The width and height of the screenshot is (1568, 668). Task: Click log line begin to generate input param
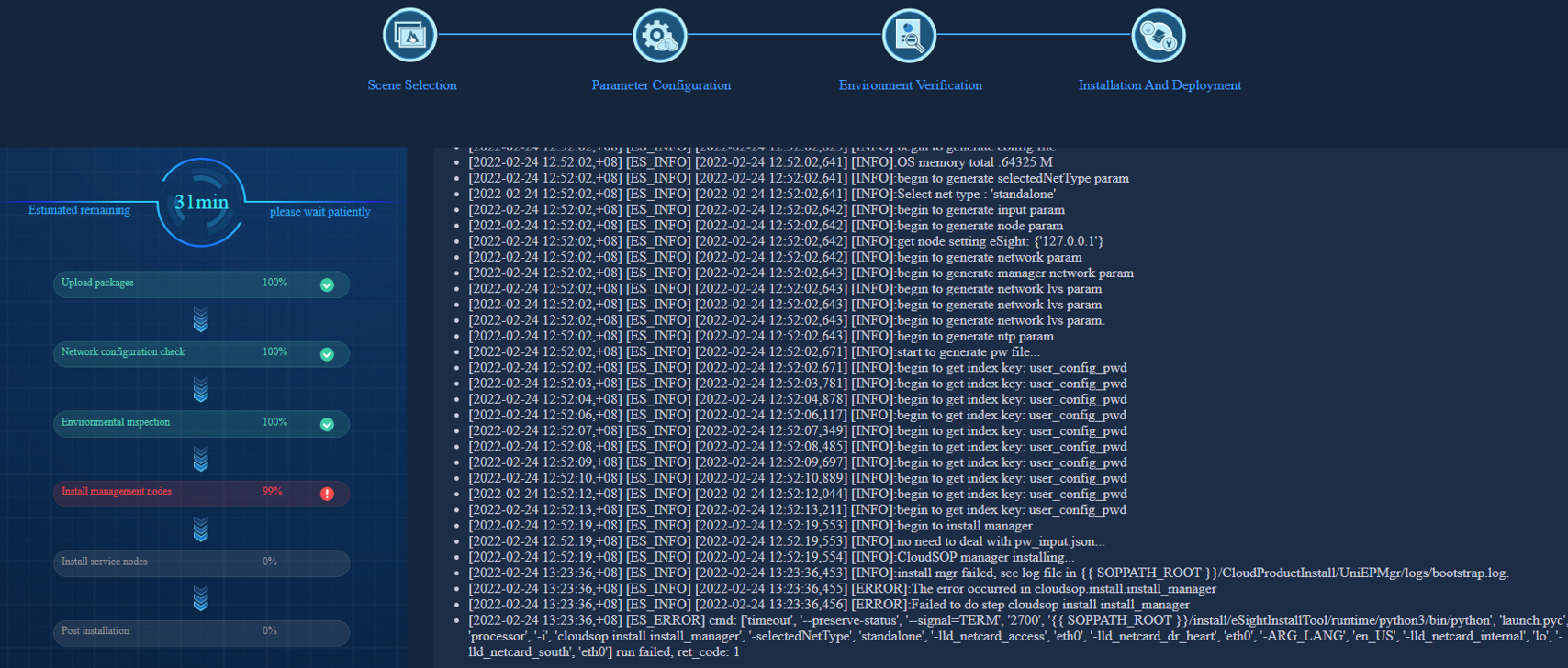767,209
